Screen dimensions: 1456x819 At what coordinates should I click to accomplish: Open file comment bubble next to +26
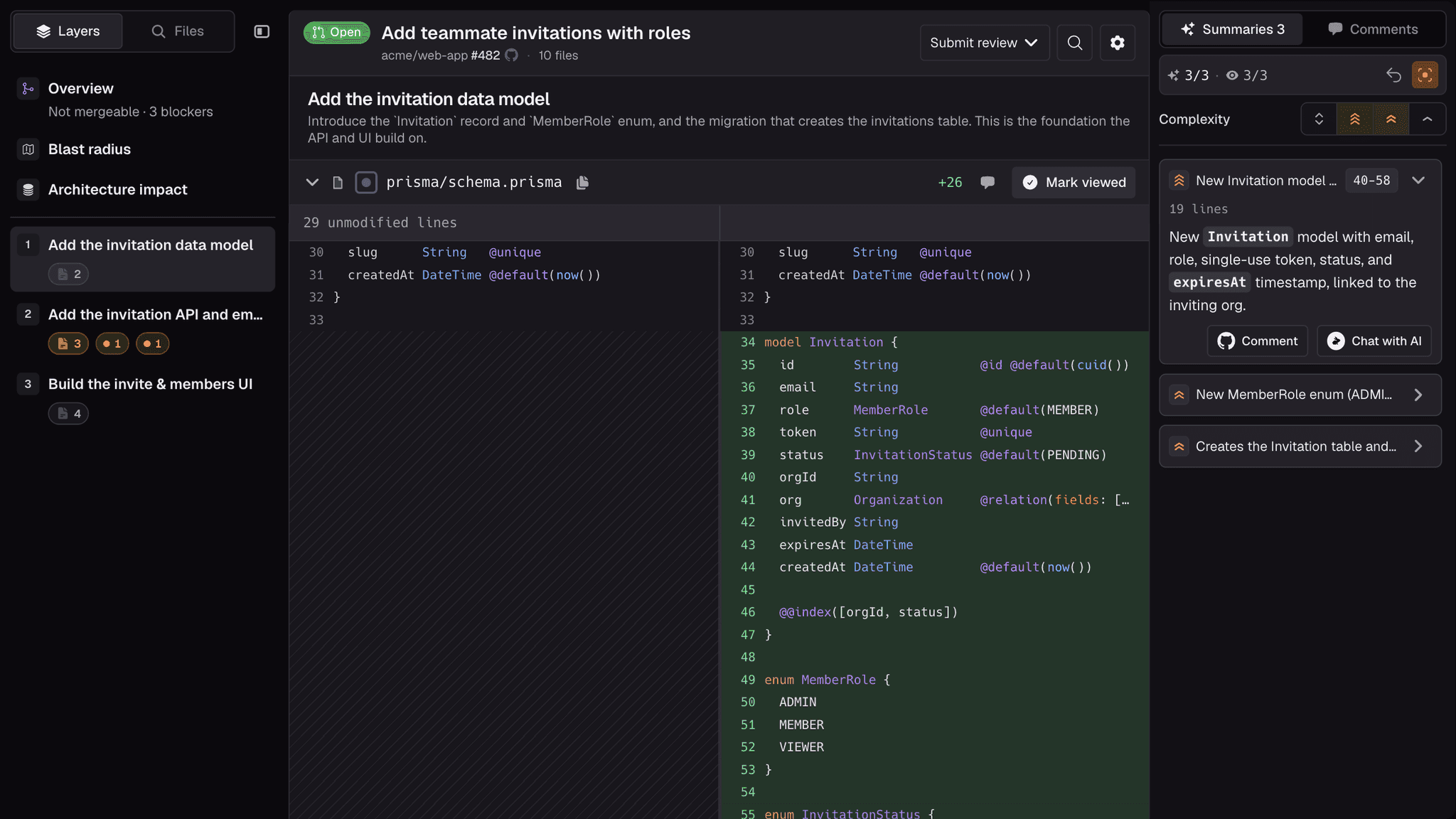(x=987, y=182)
